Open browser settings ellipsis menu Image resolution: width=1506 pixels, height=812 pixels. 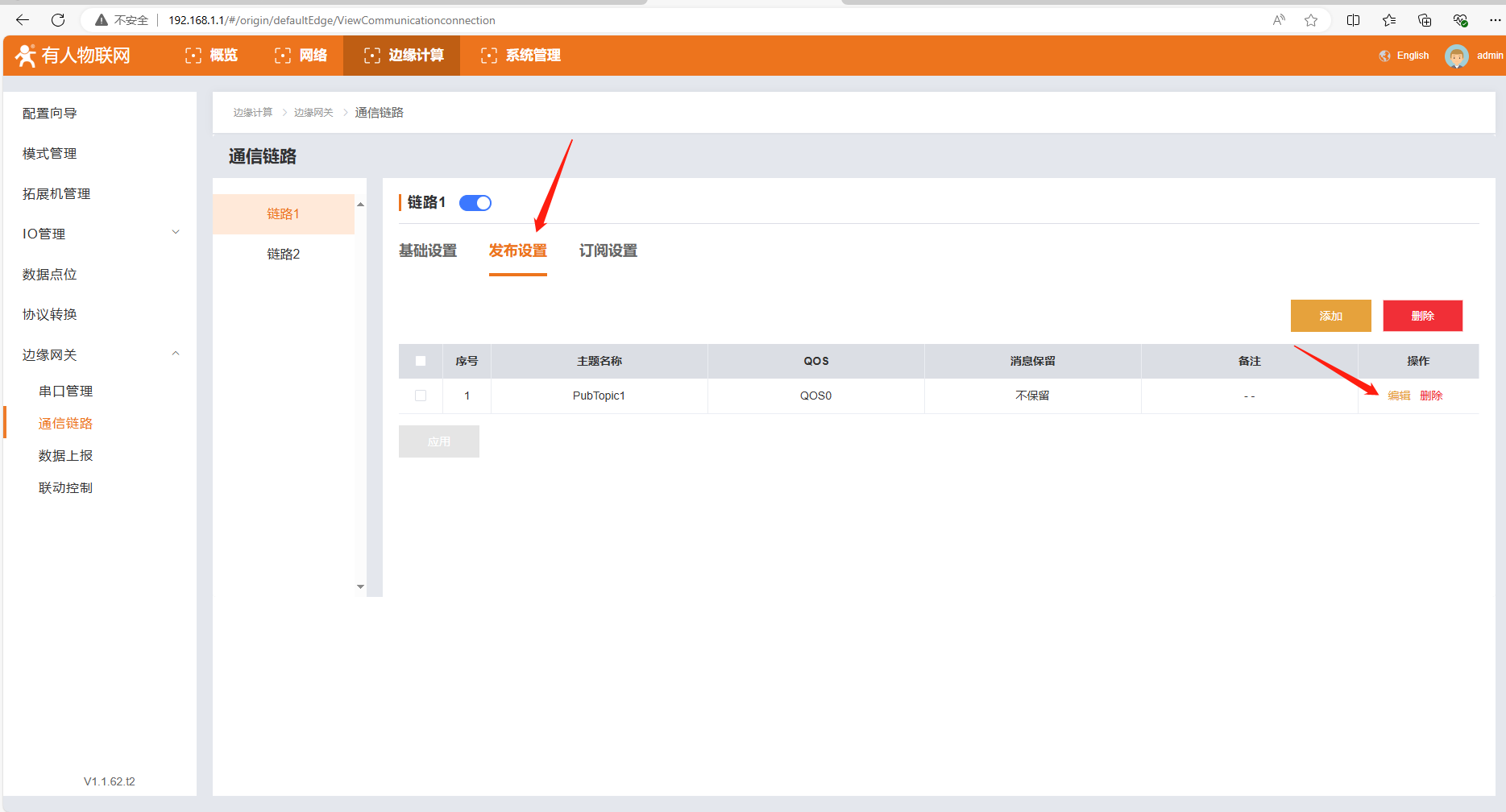tap(1495, 20)
